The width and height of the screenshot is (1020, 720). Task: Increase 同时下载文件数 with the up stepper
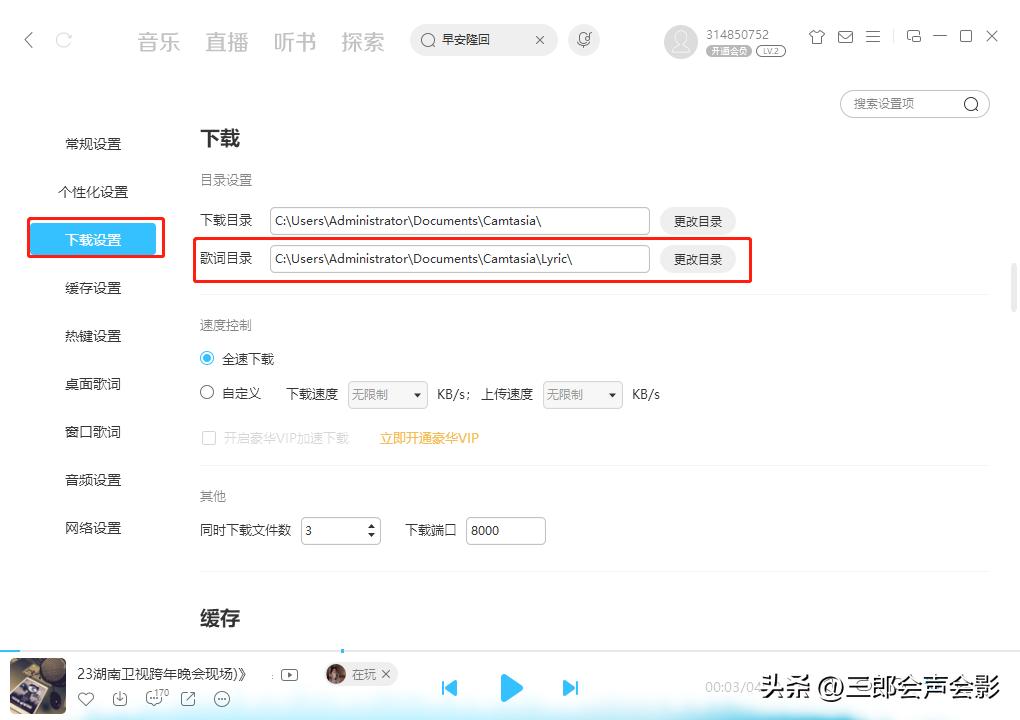click(x=371, y=525)
